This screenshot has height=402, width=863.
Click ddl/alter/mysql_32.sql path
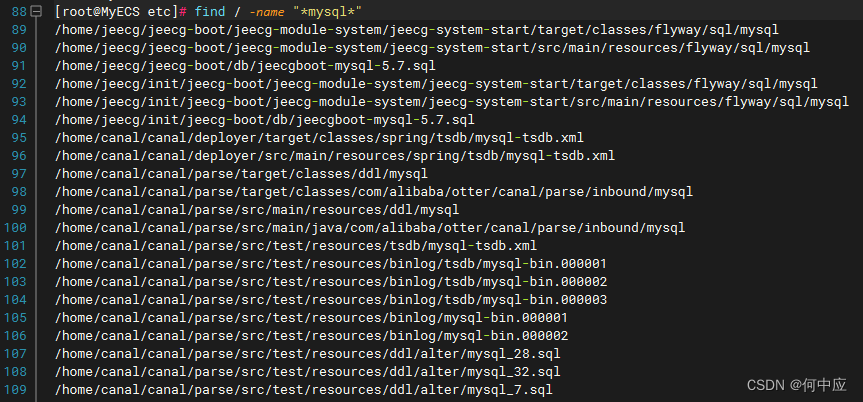pyautogui.click(x=308, y=372)
